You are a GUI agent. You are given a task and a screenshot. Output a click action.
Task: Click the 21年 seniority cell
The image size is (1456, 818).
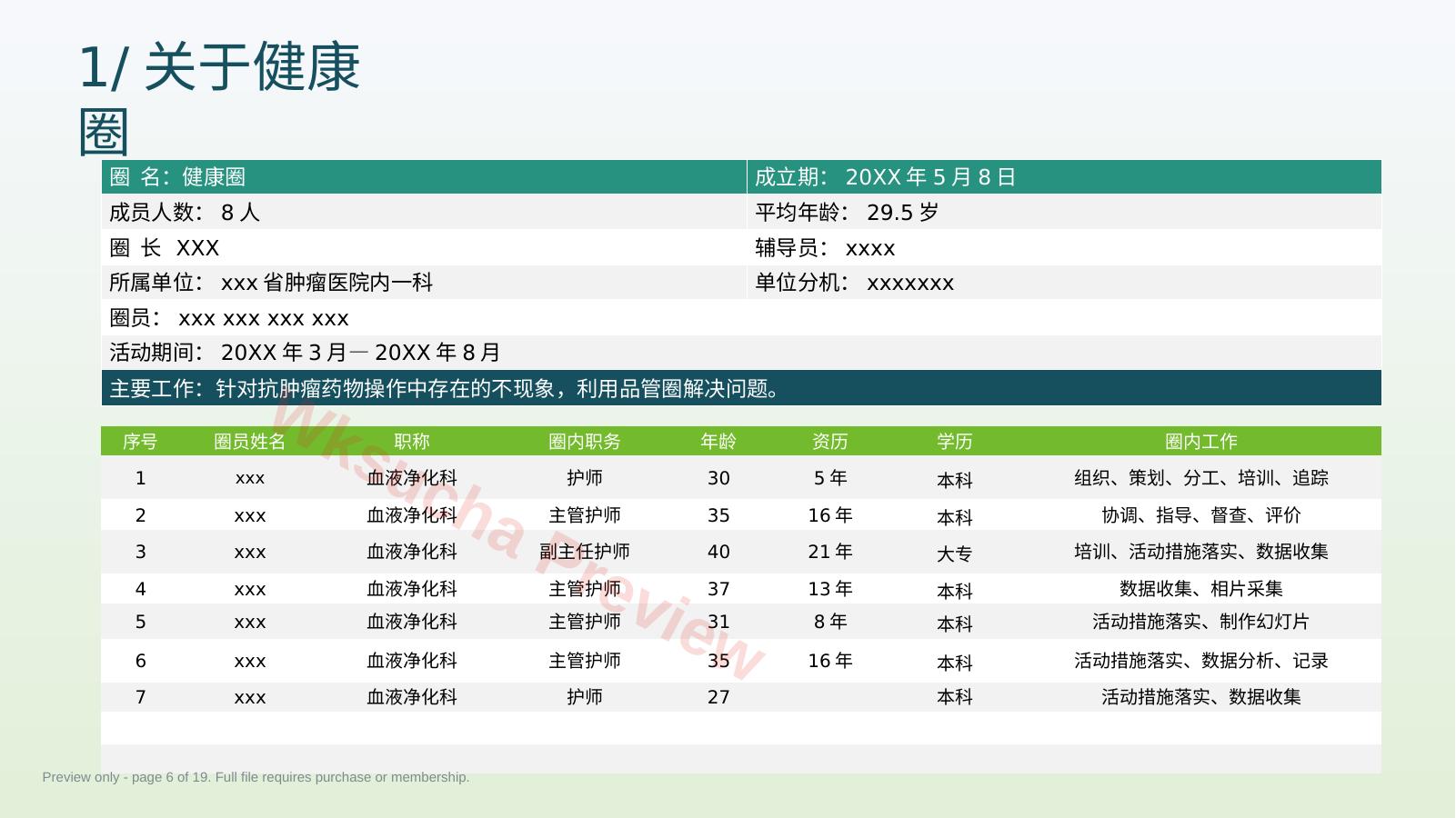point(830,552)
